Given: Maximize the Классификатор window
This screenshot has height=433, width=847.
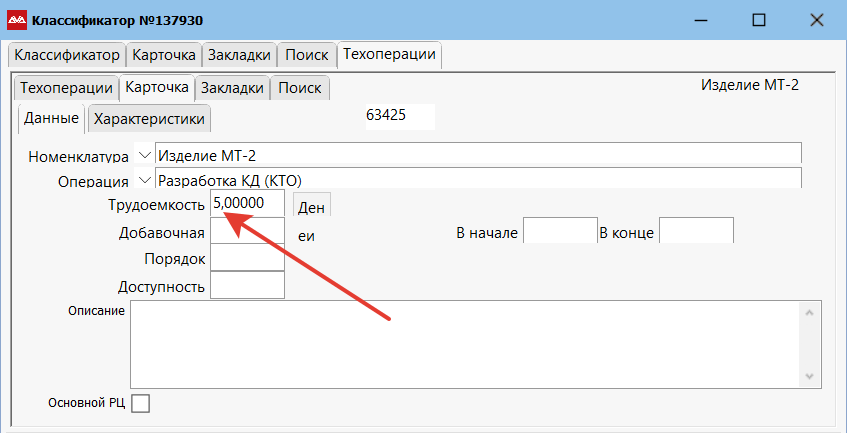Looking at the screenshot, I should point(759,20).
